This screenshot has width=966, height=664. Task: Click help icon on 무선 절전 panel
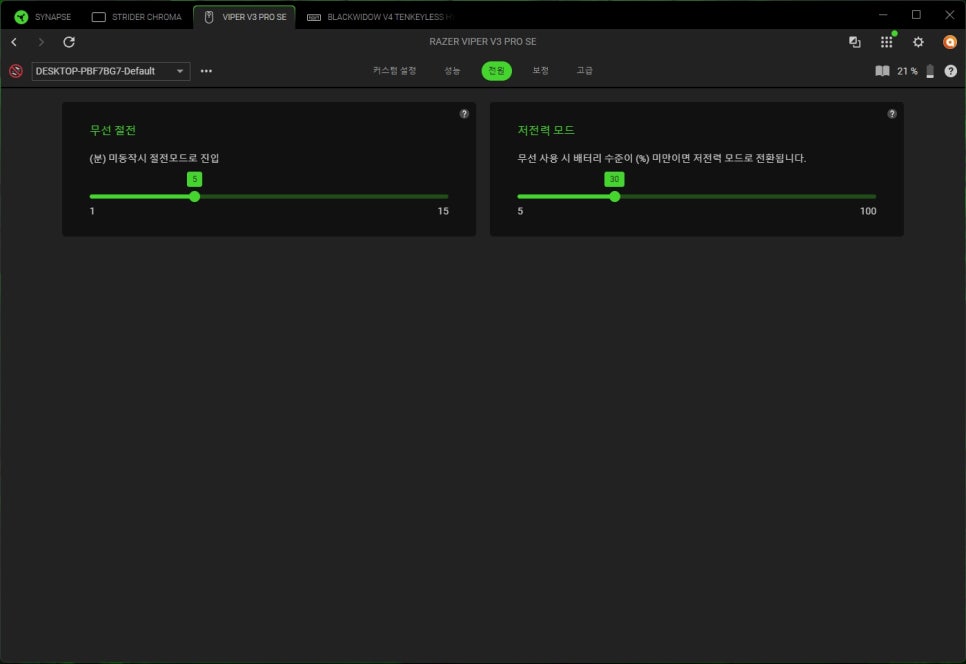464,114
